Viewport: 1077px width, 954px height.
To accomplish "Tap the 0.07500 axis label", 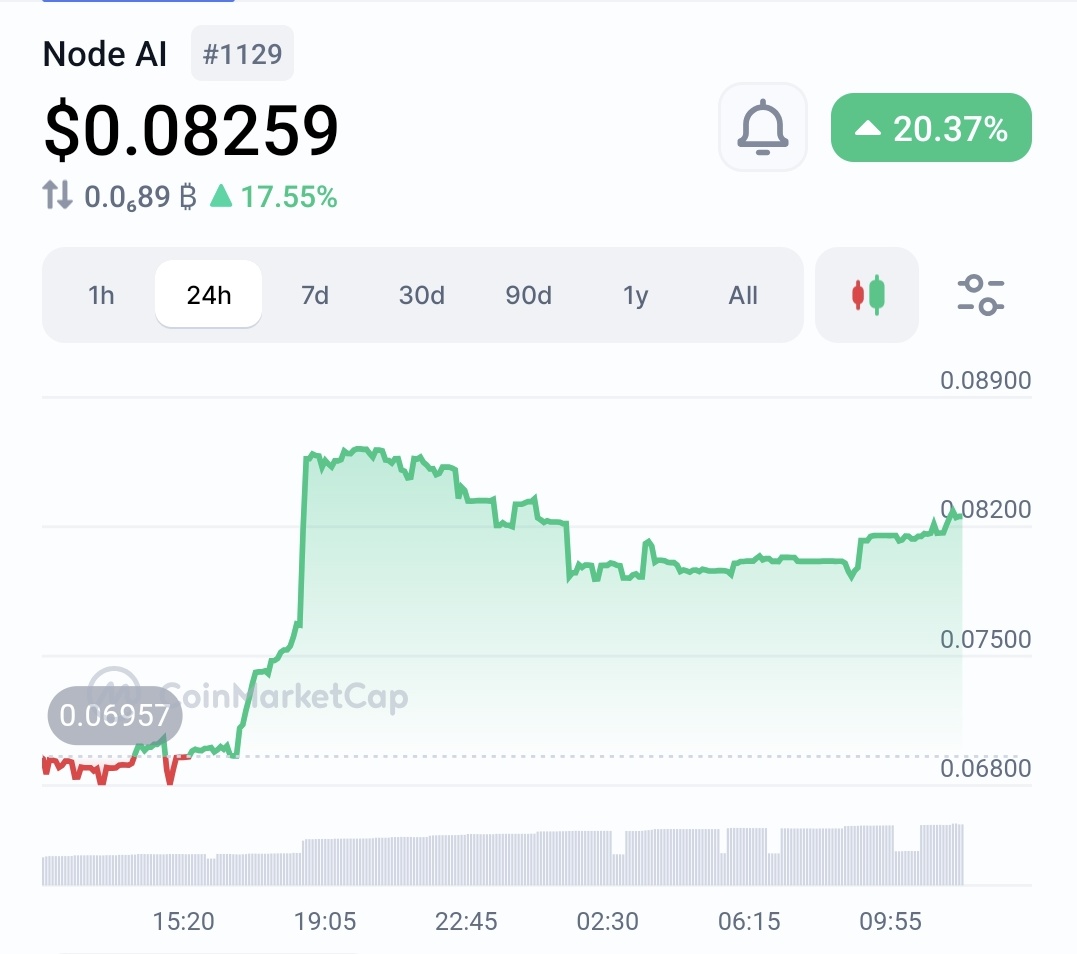I will click(985, 639).
